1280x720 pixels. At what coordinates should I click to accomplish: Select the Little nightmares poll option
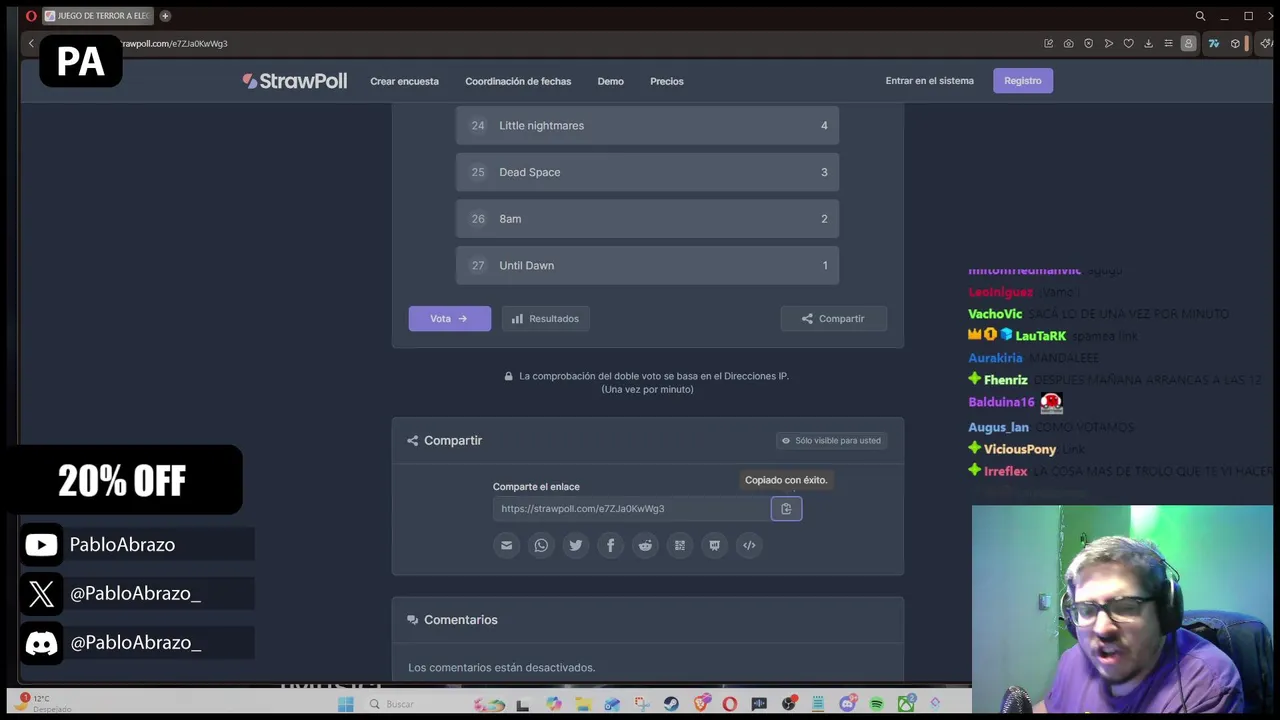click(647, 125)
